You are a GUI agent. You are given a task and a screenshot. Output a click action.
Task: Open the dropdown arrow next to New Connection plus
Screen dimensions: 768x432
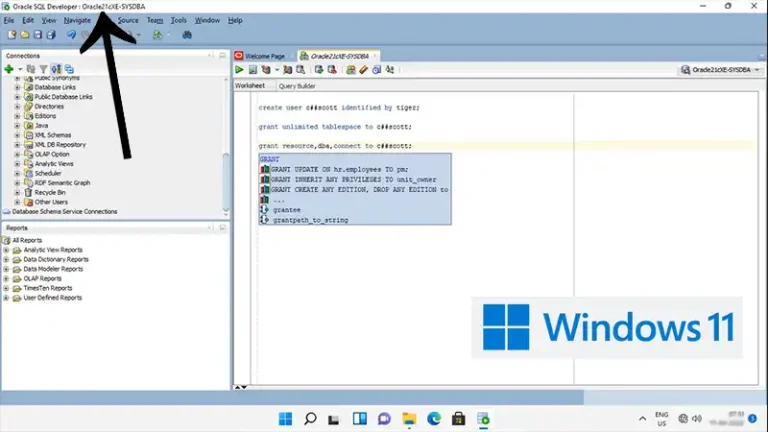(20, 69)
